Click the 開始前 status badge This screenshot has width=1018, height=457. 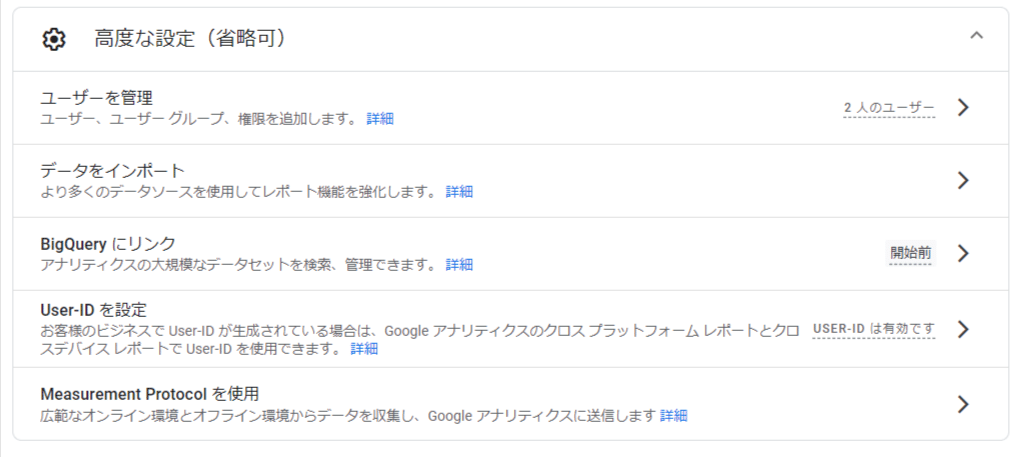(910, 253)
